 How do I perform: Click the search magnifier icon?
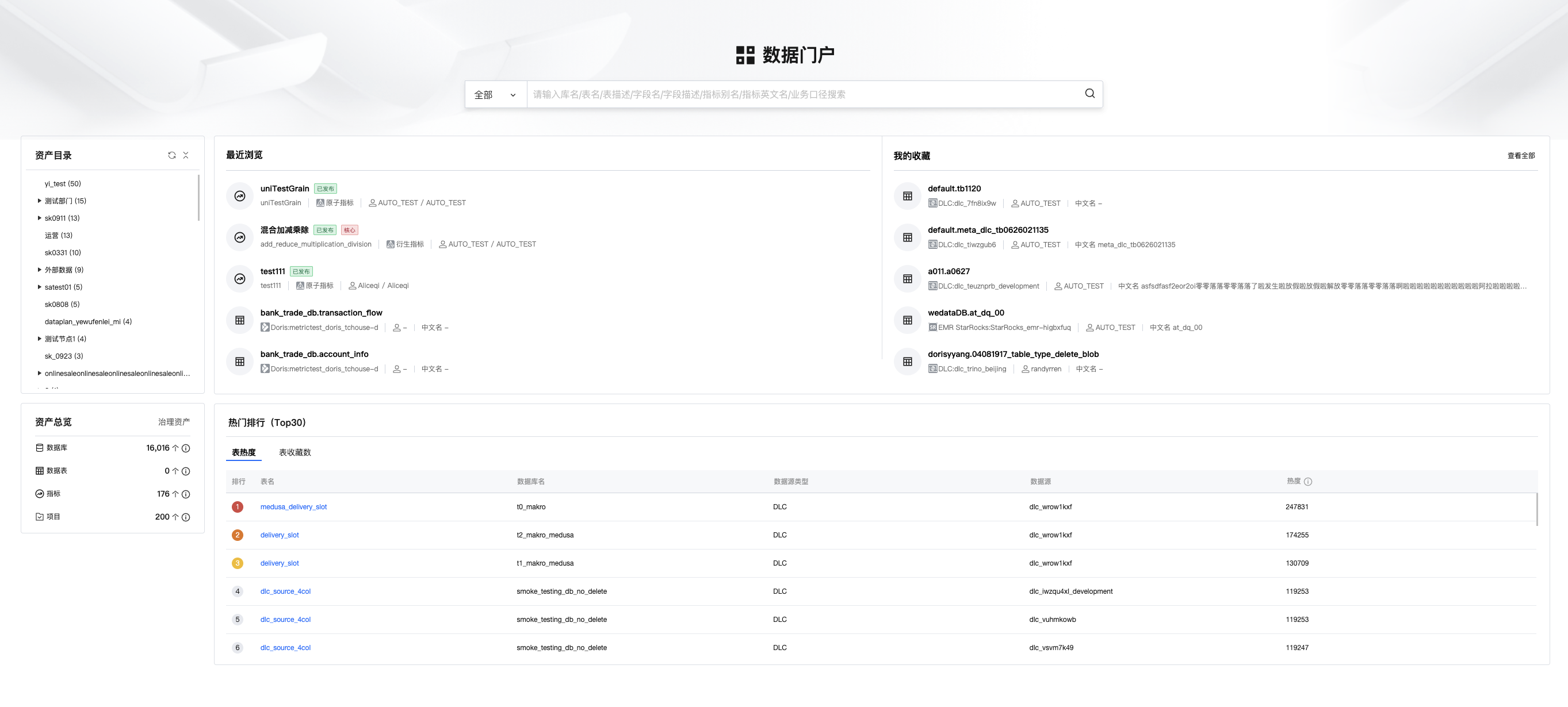1089,94
